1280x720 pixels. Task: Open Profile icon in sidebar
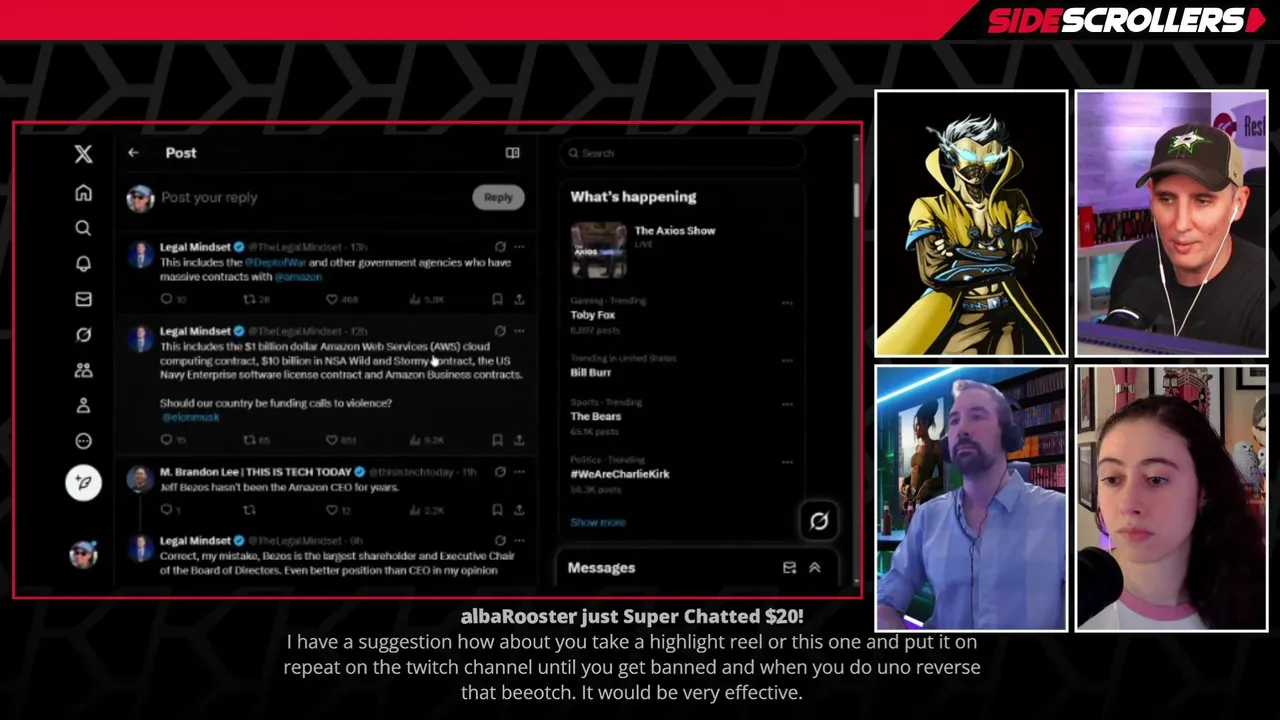click(x=83, y=405)
